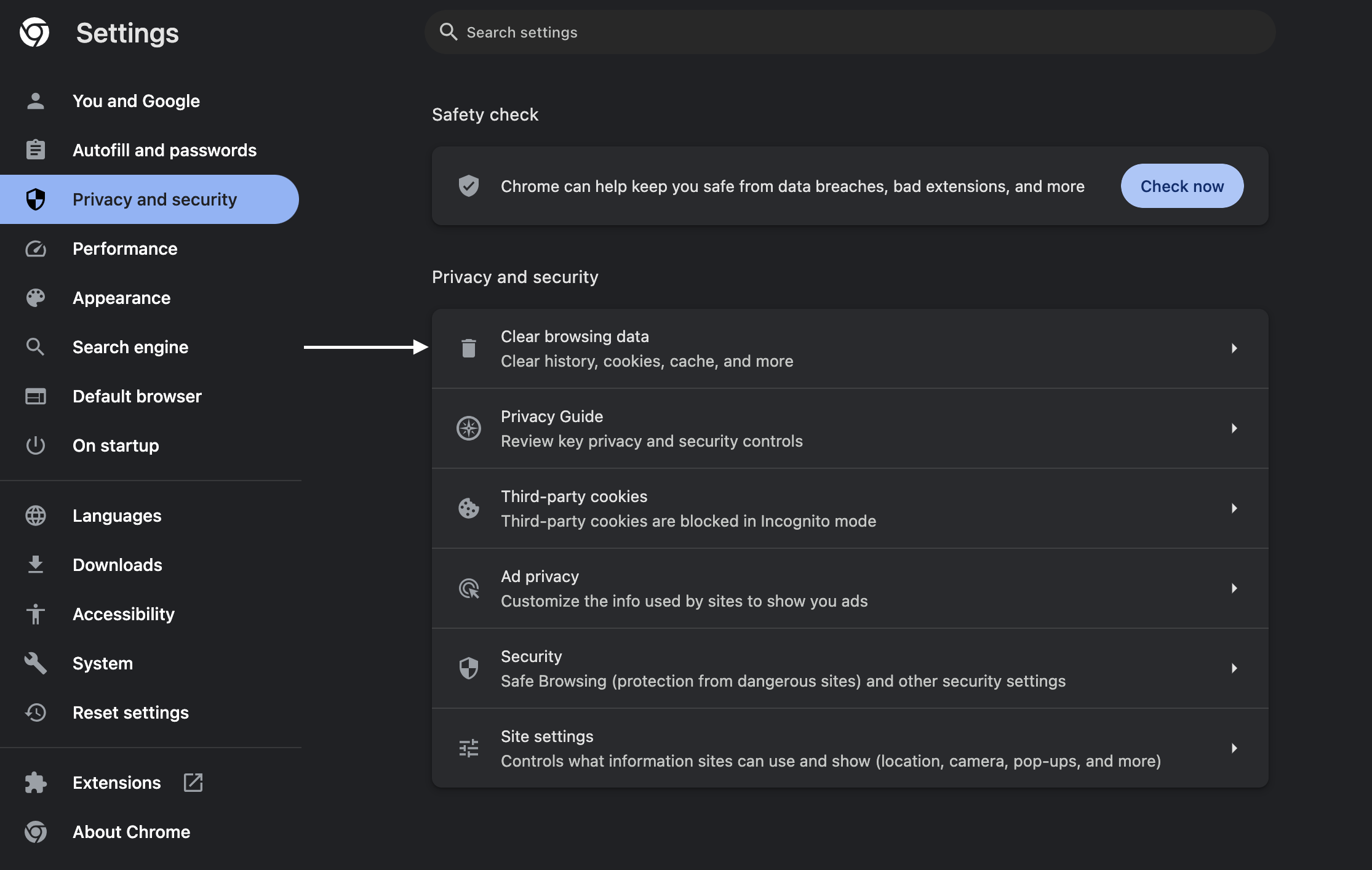
Task: Expand Ad privacy via its right arrow
Action: 1234,588
